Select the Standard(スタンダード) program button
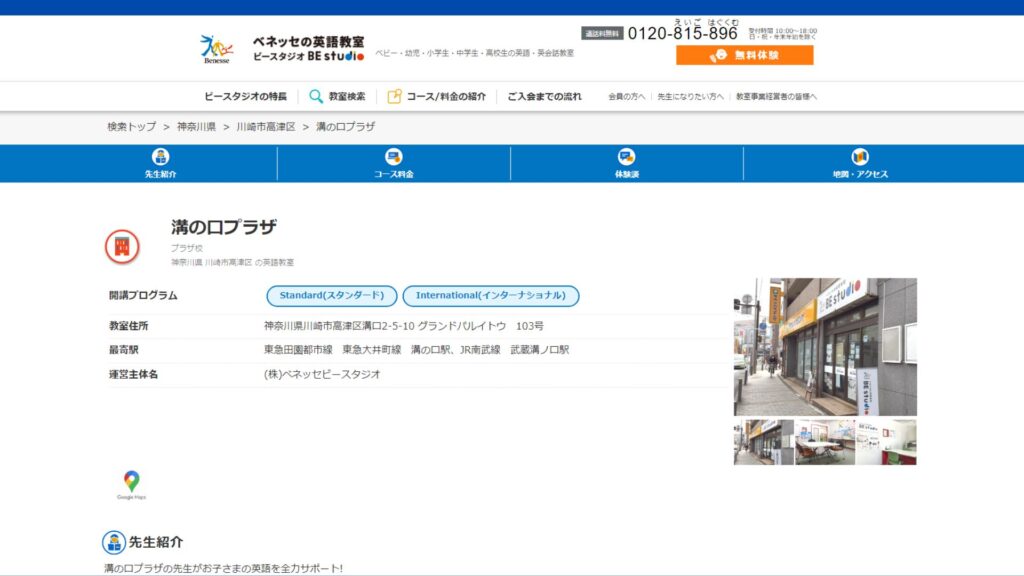This screenshot has height=576, width=1024. [332, 296]
